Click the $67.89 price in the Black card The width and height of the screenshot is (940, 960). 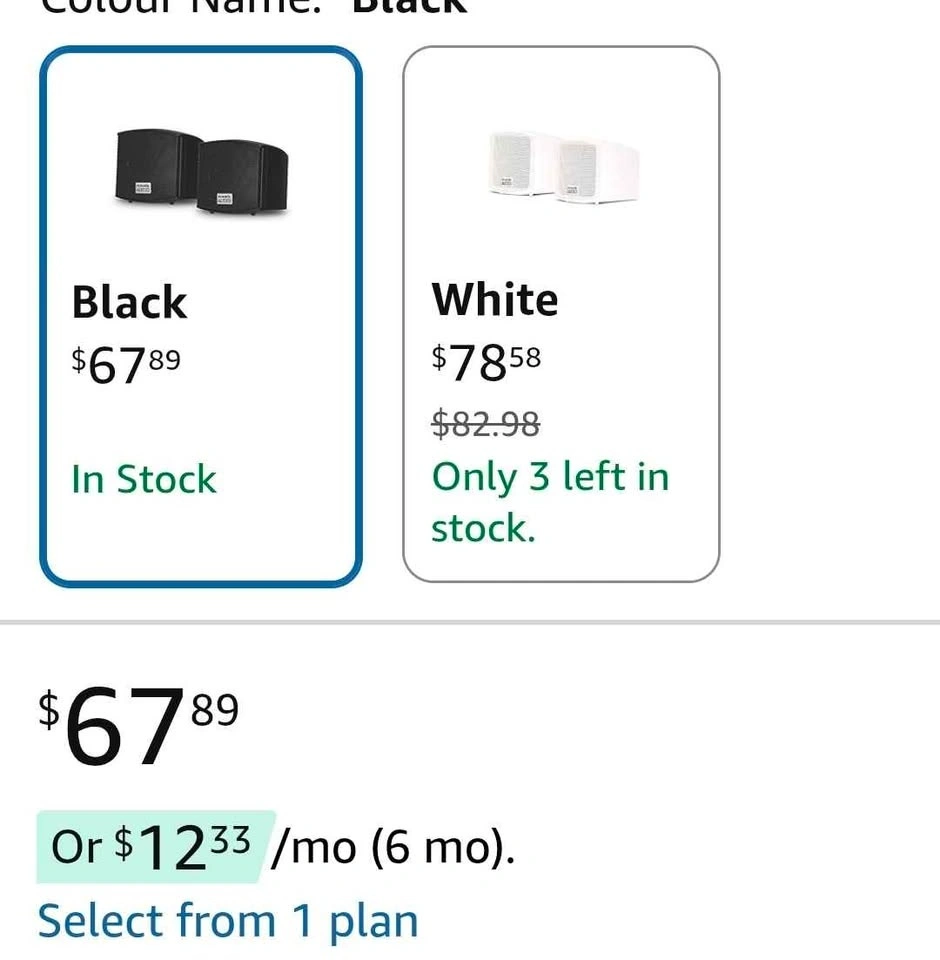pos(127,364)
